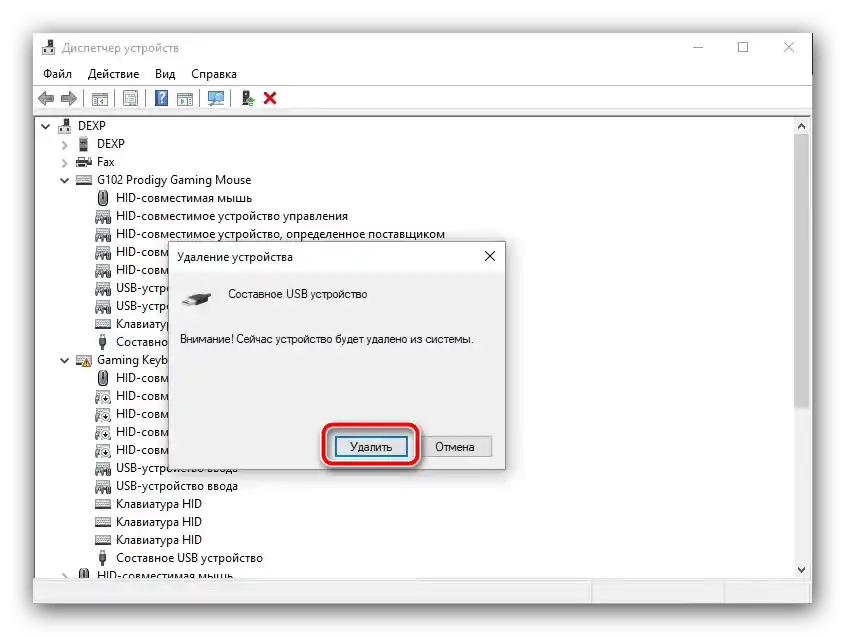Image resolution: width=846 pixels, height=637 pixels.
Task: Minimize the Диспетчер устройств window
Action: (698, 47)
